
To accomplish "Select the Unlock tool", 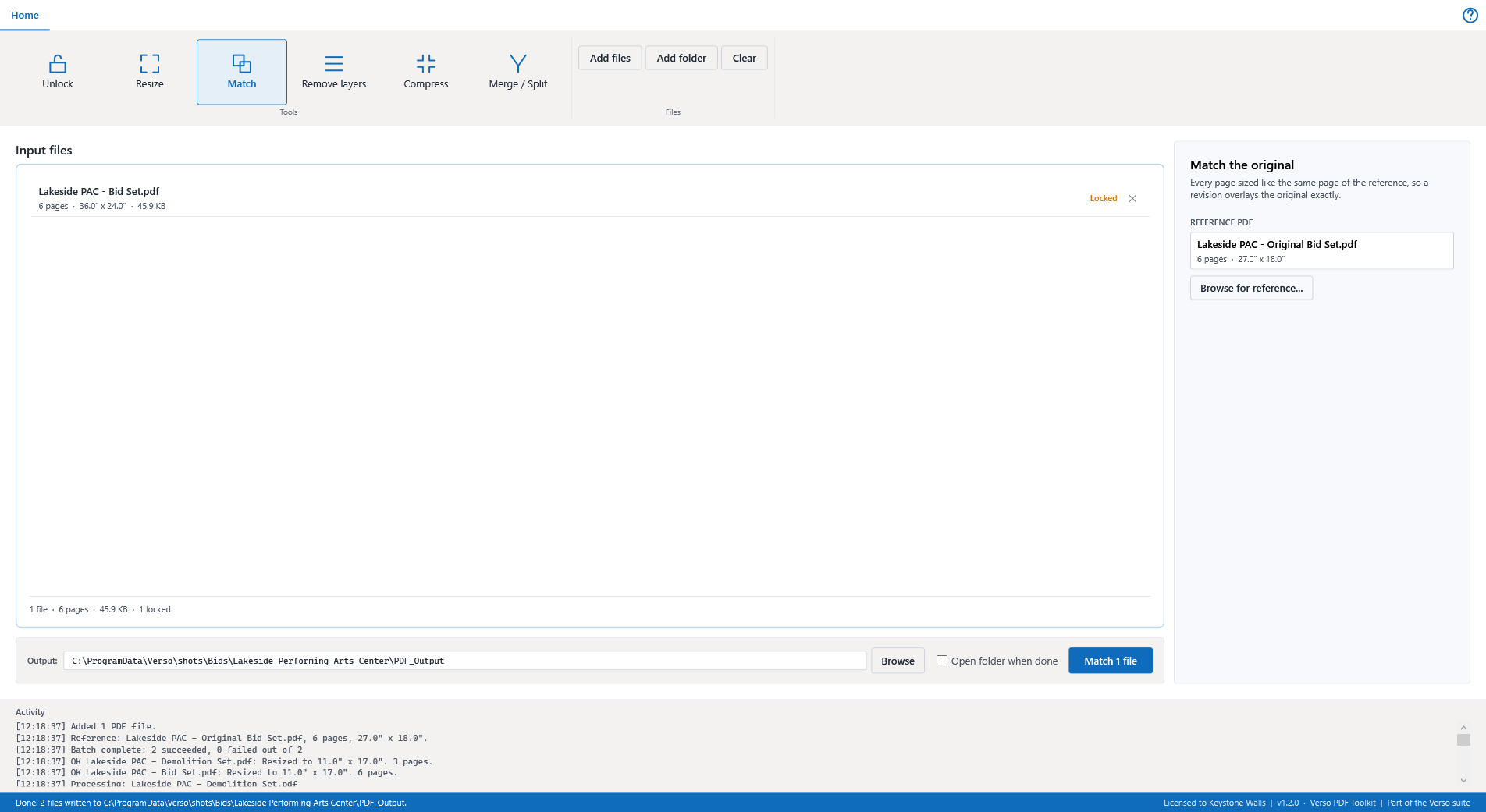I will coord(58,72).
